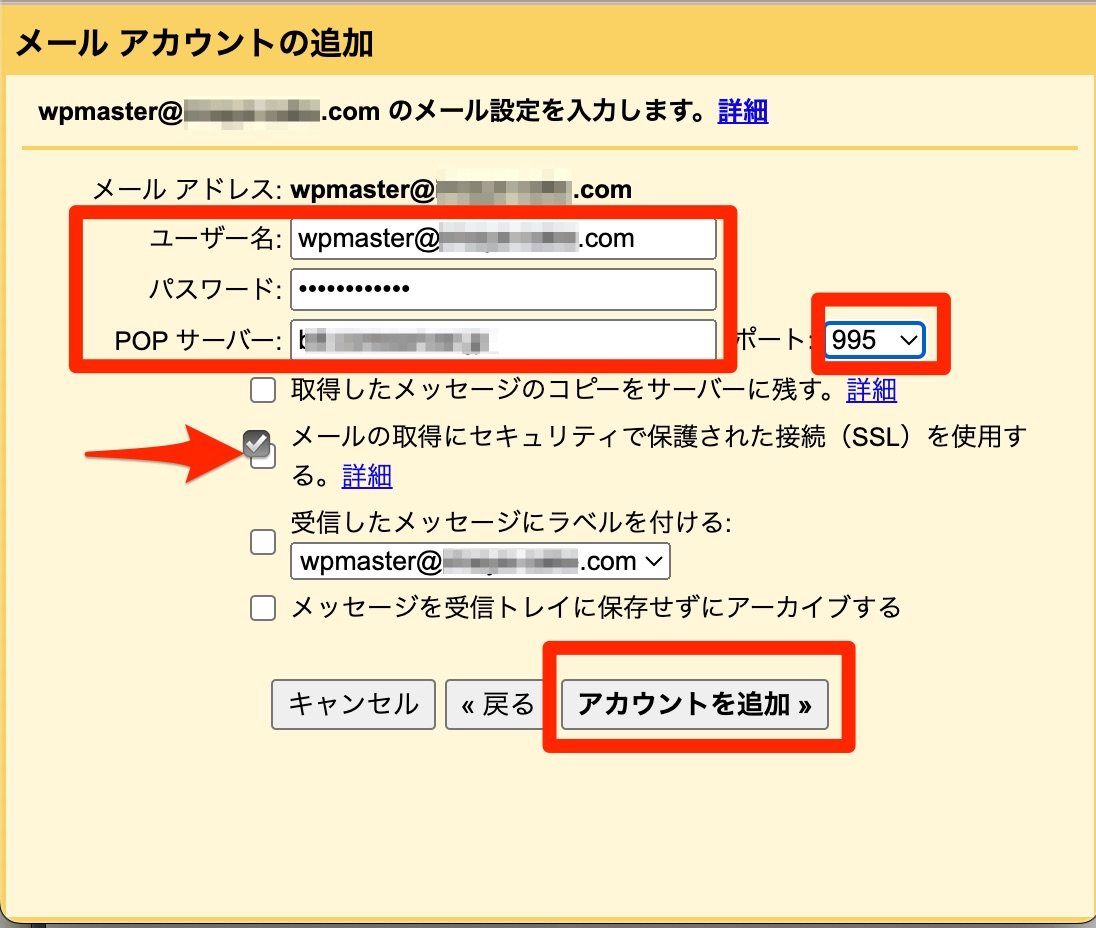
Task: Open the label selection dropdown wpmaster@
Action: pyautogui.click(x=480, y=561)
